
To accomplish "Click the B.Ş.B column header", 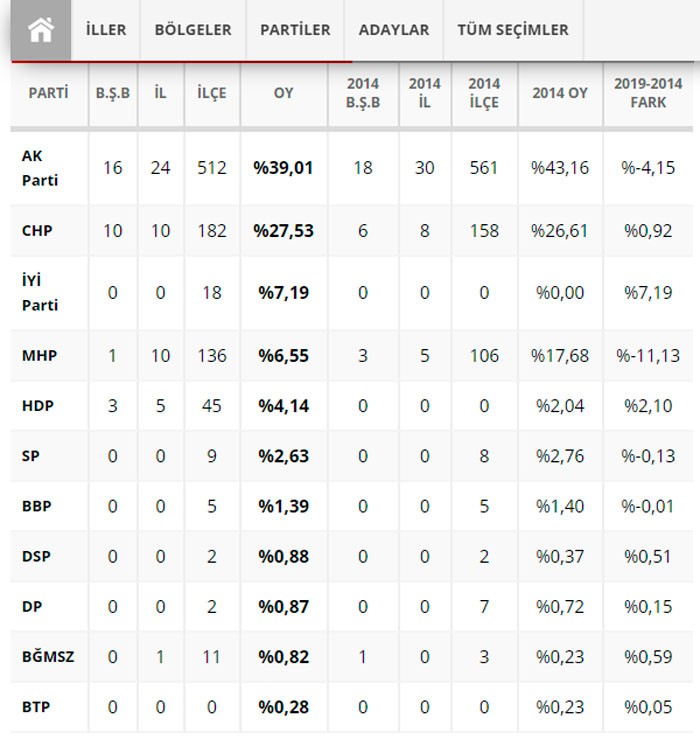I will coord(113,93).
